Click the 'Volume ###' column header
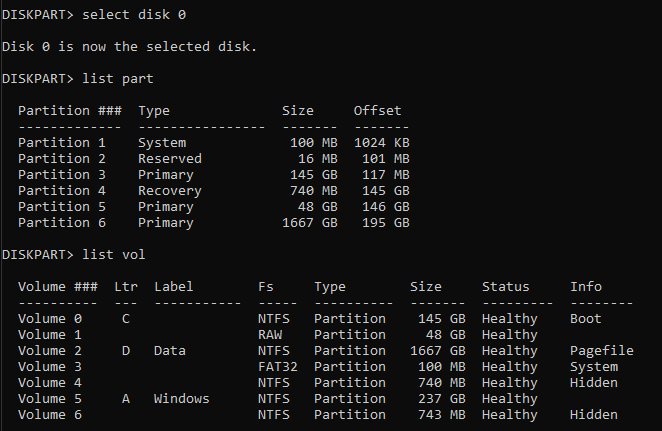This screenshot has height=431, width=662. click(x=57, y=287)
